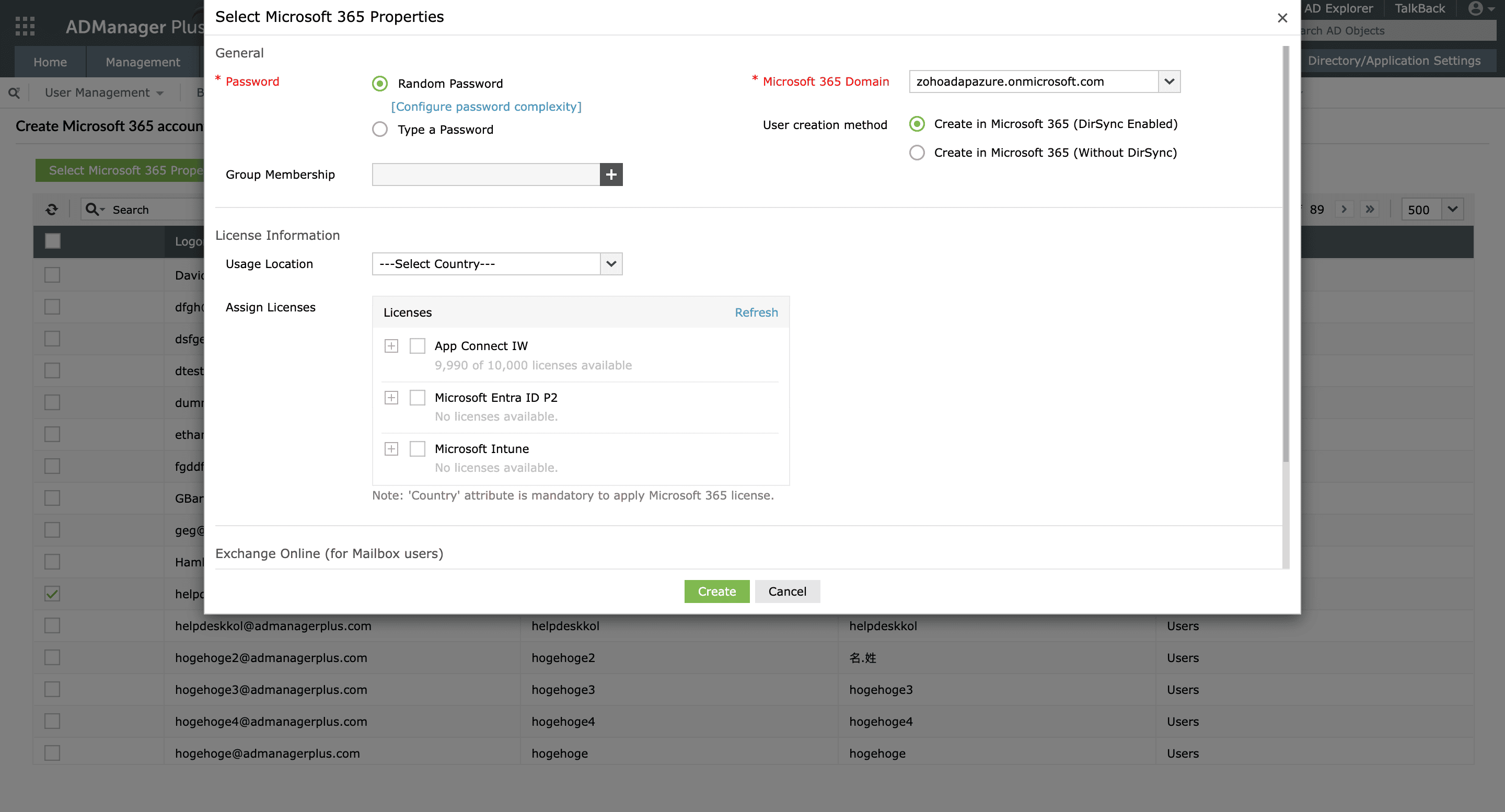Screen dimensions: 1505x812
Task: Switch to the Management tab
Action: coord(143,62)
